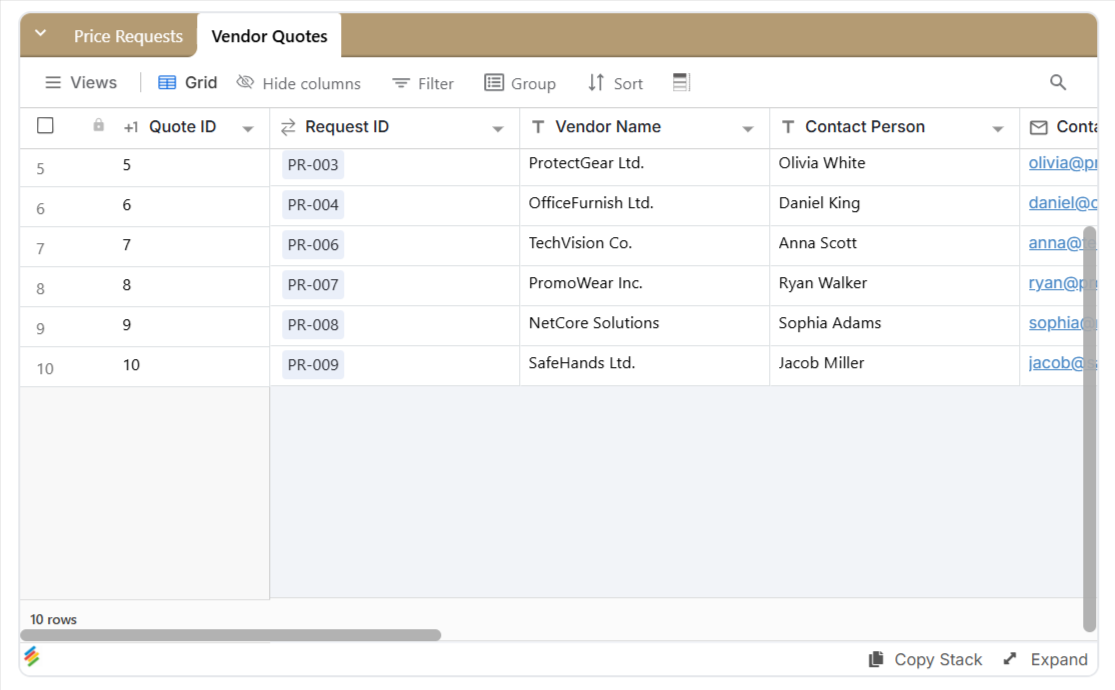The width and height of the screenshot is (1115, 690).
Task: Click the 10 rows count label
Action: tap(53, 620)
